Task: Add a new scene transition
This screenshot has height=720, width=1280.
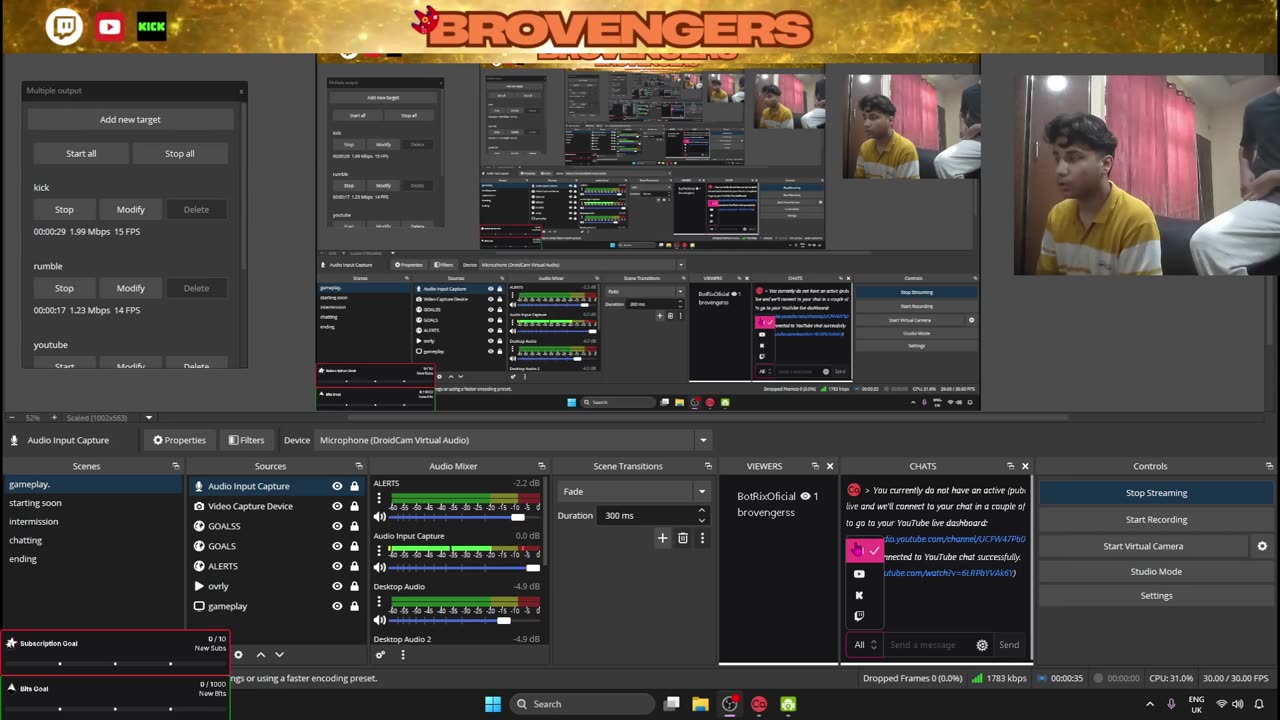Action: [x=662, y=538]
